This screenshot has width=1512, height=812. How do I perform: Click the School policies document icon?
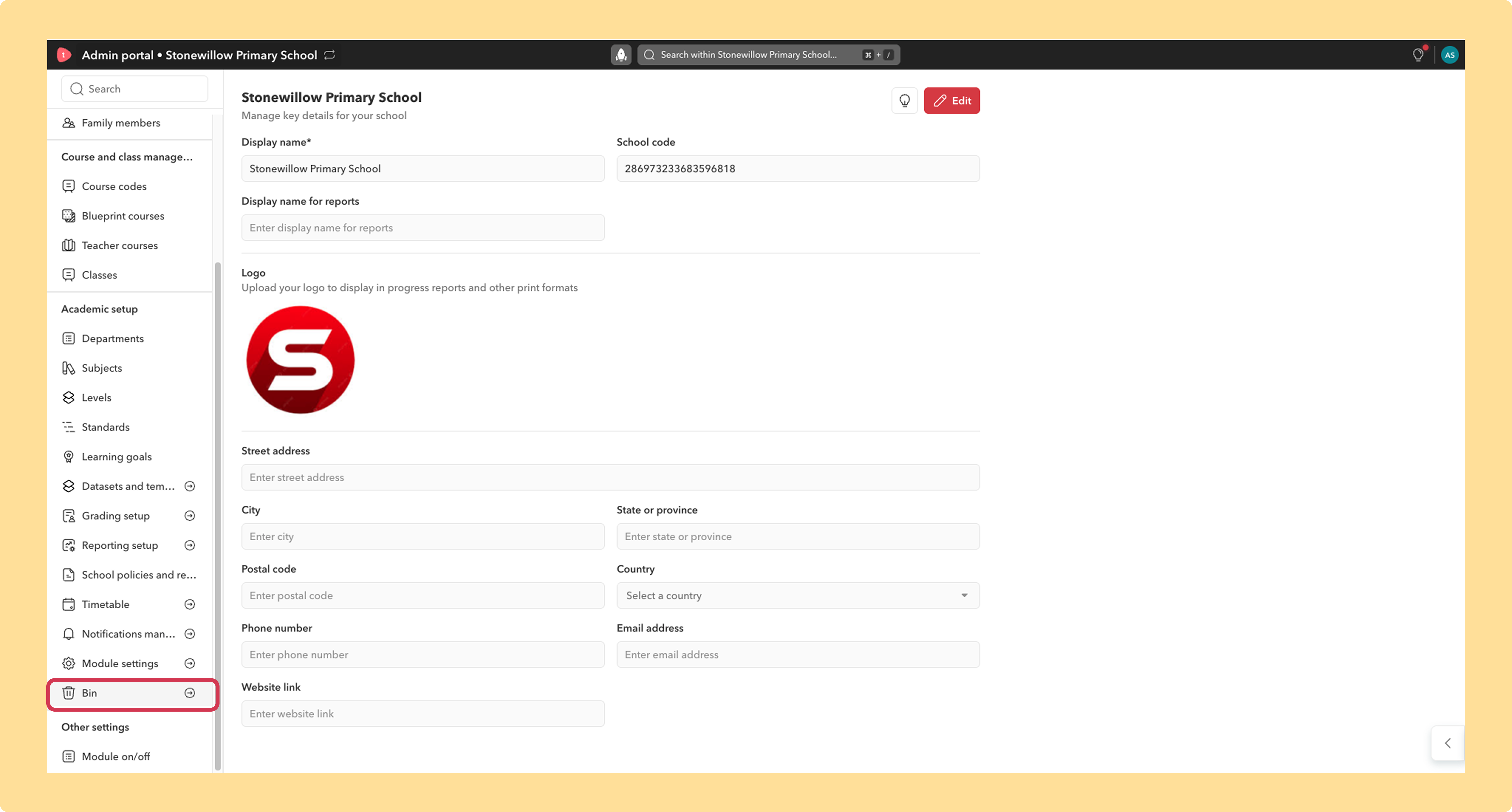tap(69, 575)
